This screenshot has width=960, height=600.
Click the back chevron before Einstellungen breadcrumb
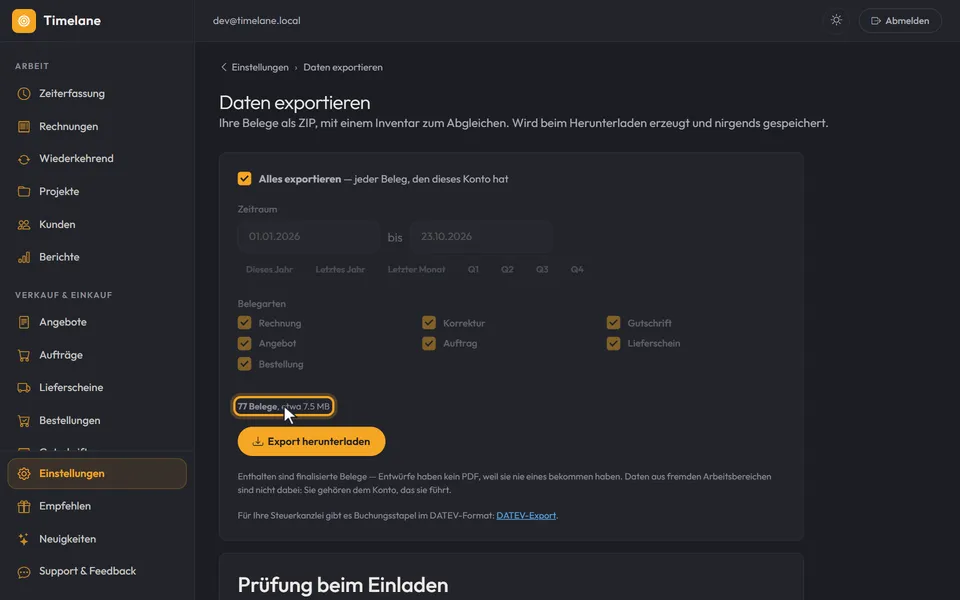click(x=223, y=67)
